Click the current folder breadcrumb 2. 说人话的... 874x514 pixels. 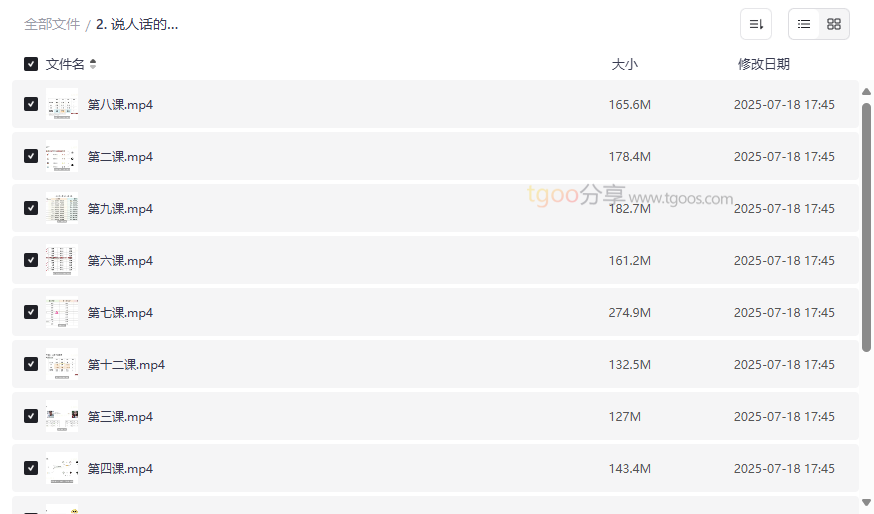[137, 24]
